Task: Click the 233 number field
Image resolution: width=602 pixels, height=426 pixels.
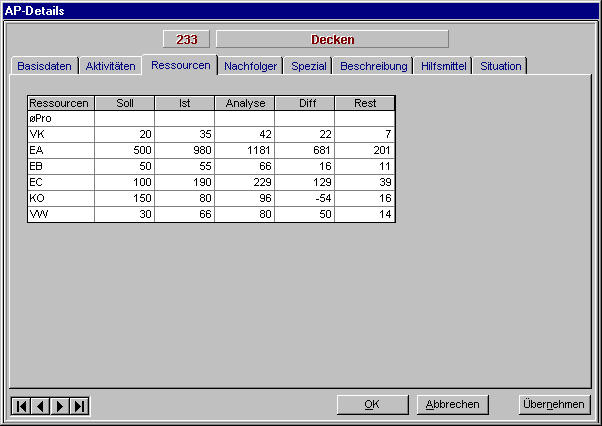Action: tap(187, 40)
